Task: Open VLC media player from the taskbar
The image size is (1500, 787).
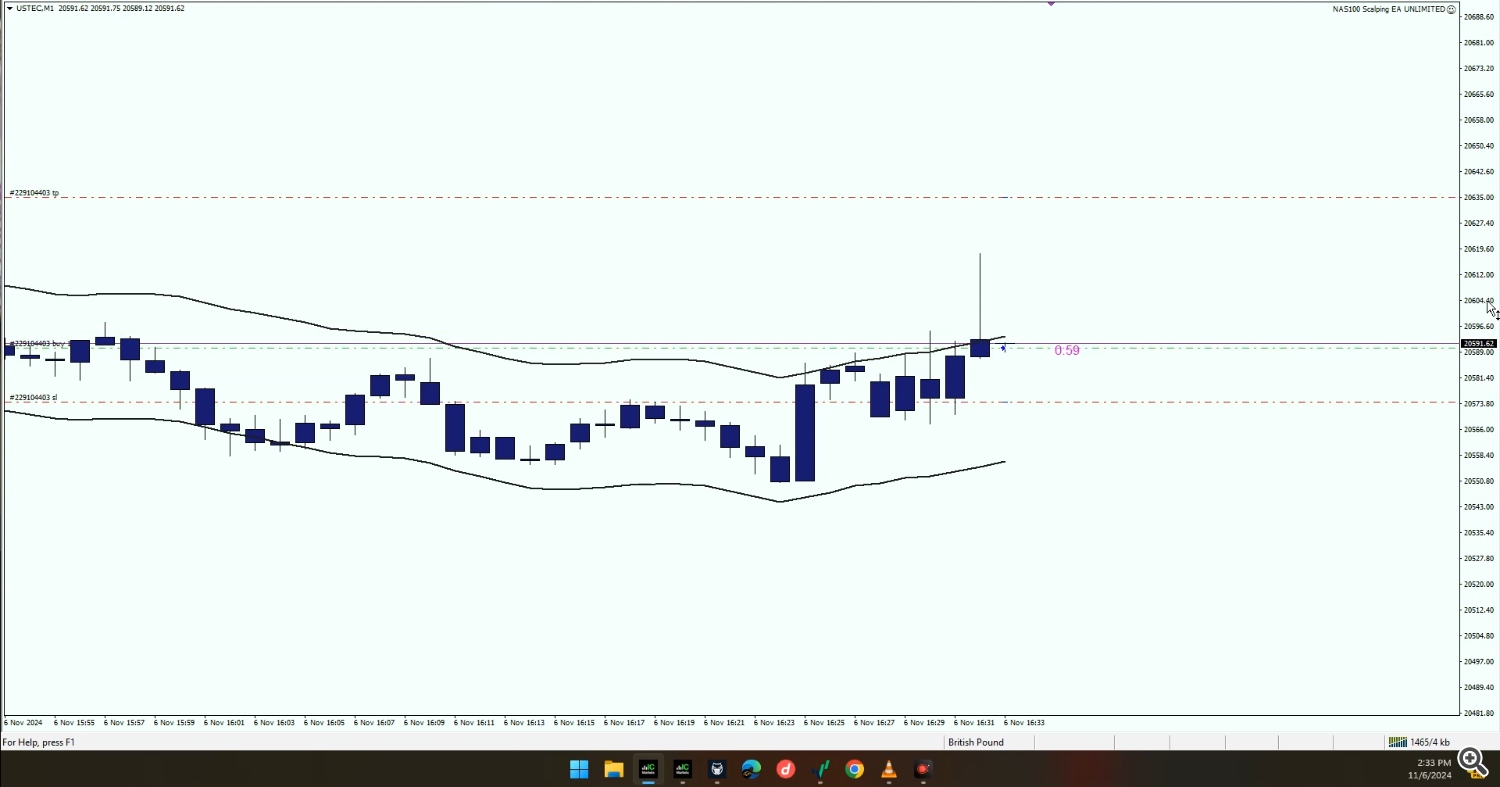Action: coord(889,769)
